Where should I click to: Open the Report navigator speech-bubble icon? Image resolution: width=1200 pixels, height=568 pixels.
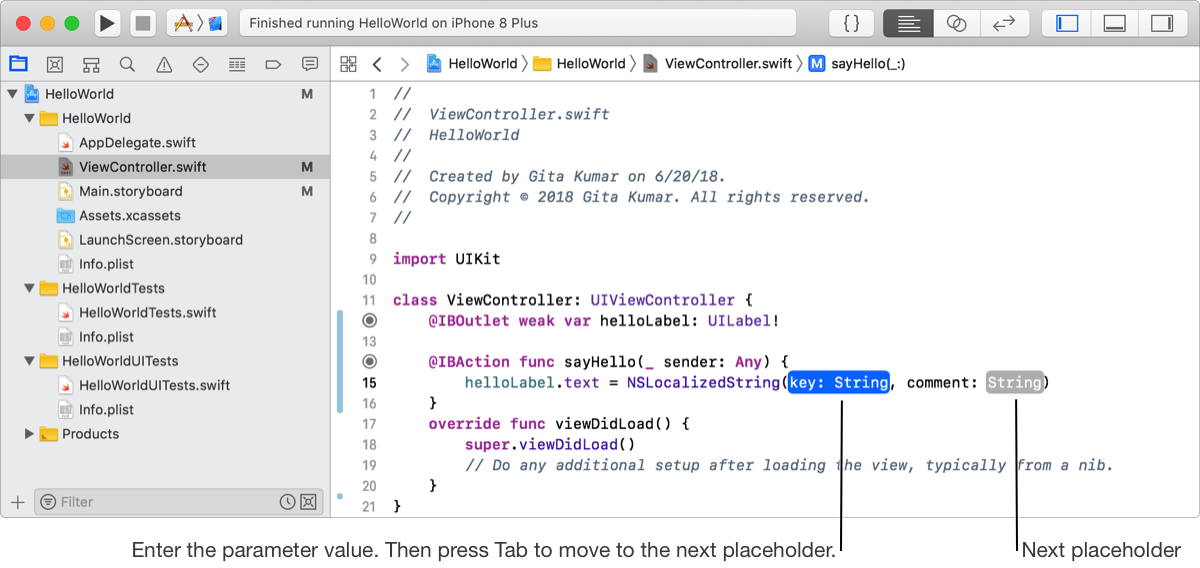coord(310,64)
